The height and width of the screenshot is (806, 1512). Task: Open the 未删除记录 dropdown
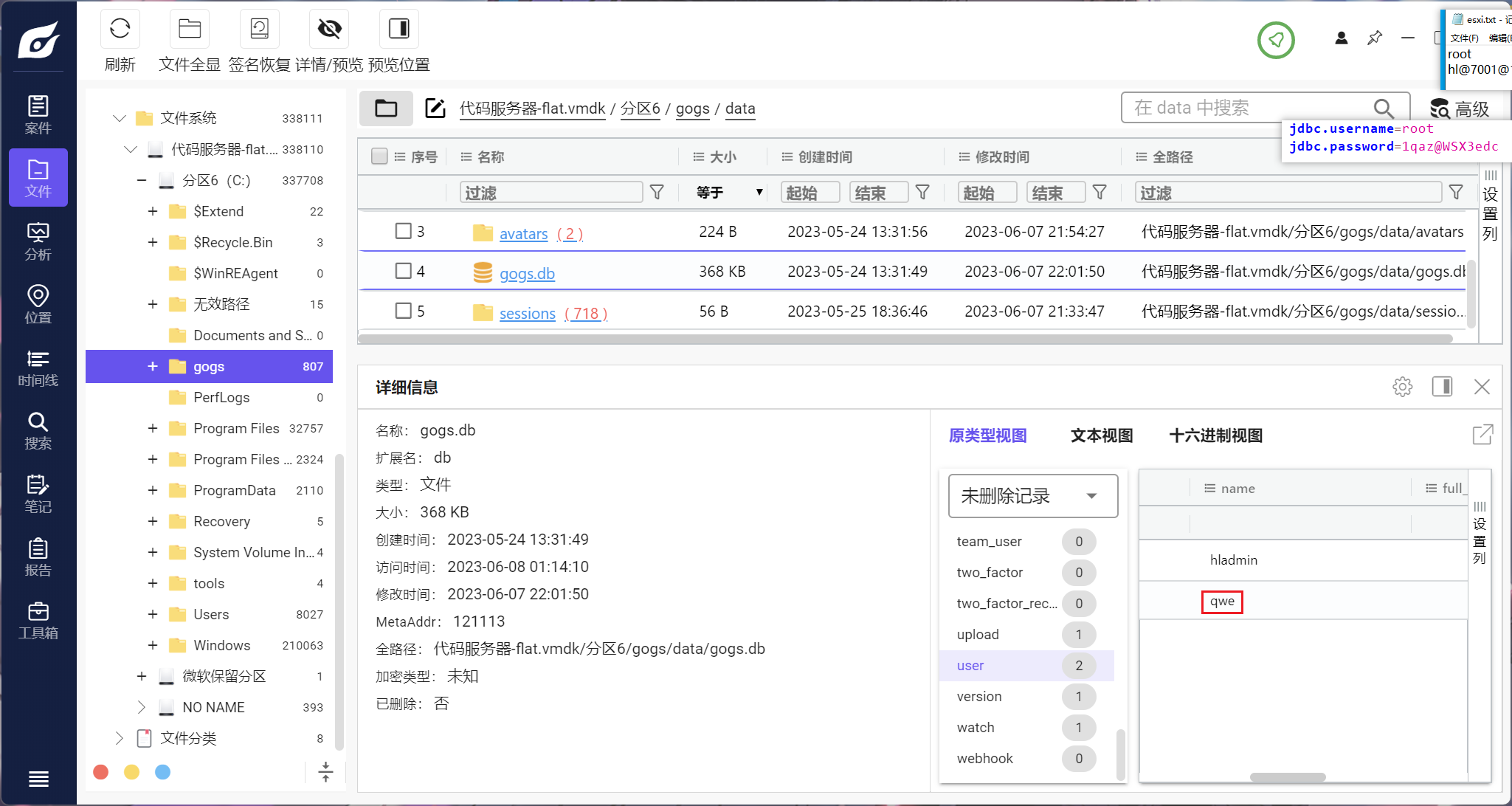(1032, 496)
